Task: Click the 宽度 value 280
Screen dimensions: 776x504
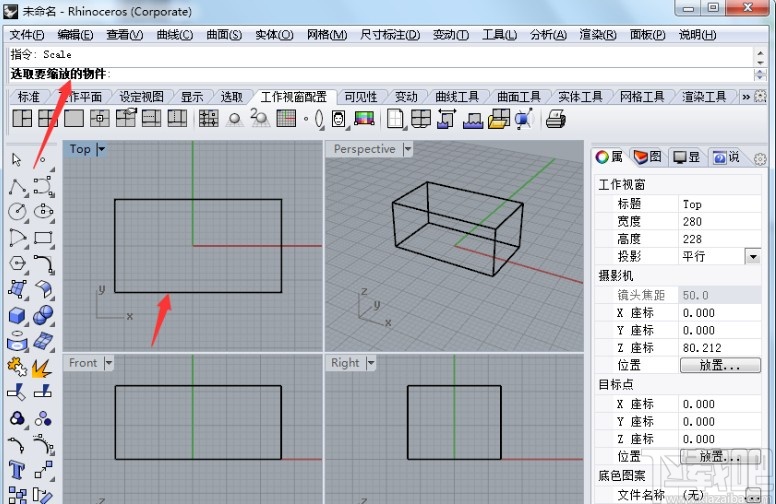Action: pyautogui.click(x=719, y=221)
